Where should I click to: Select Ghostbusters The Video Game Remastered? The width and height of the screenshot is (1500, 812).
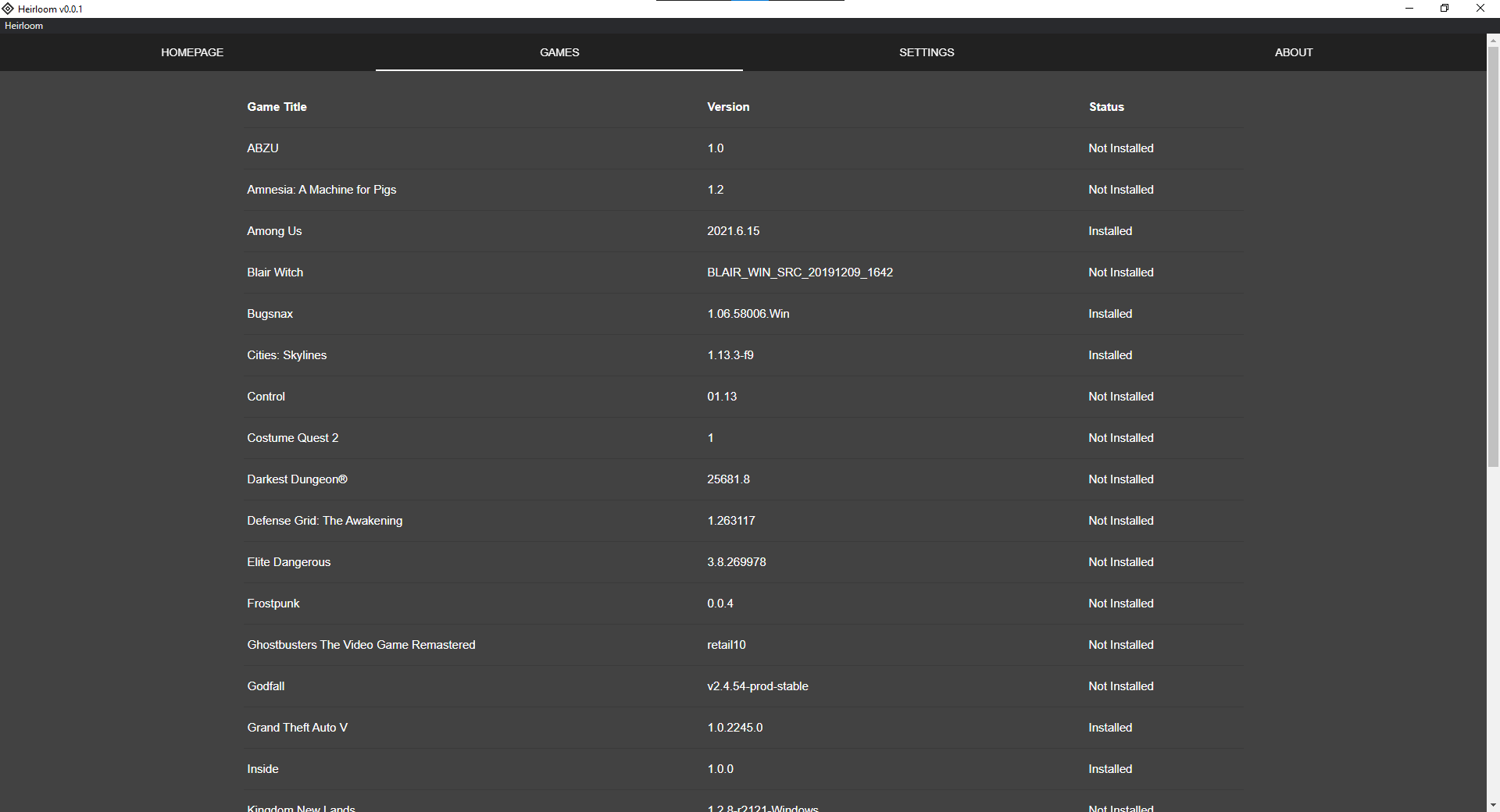tap(361, 645)
